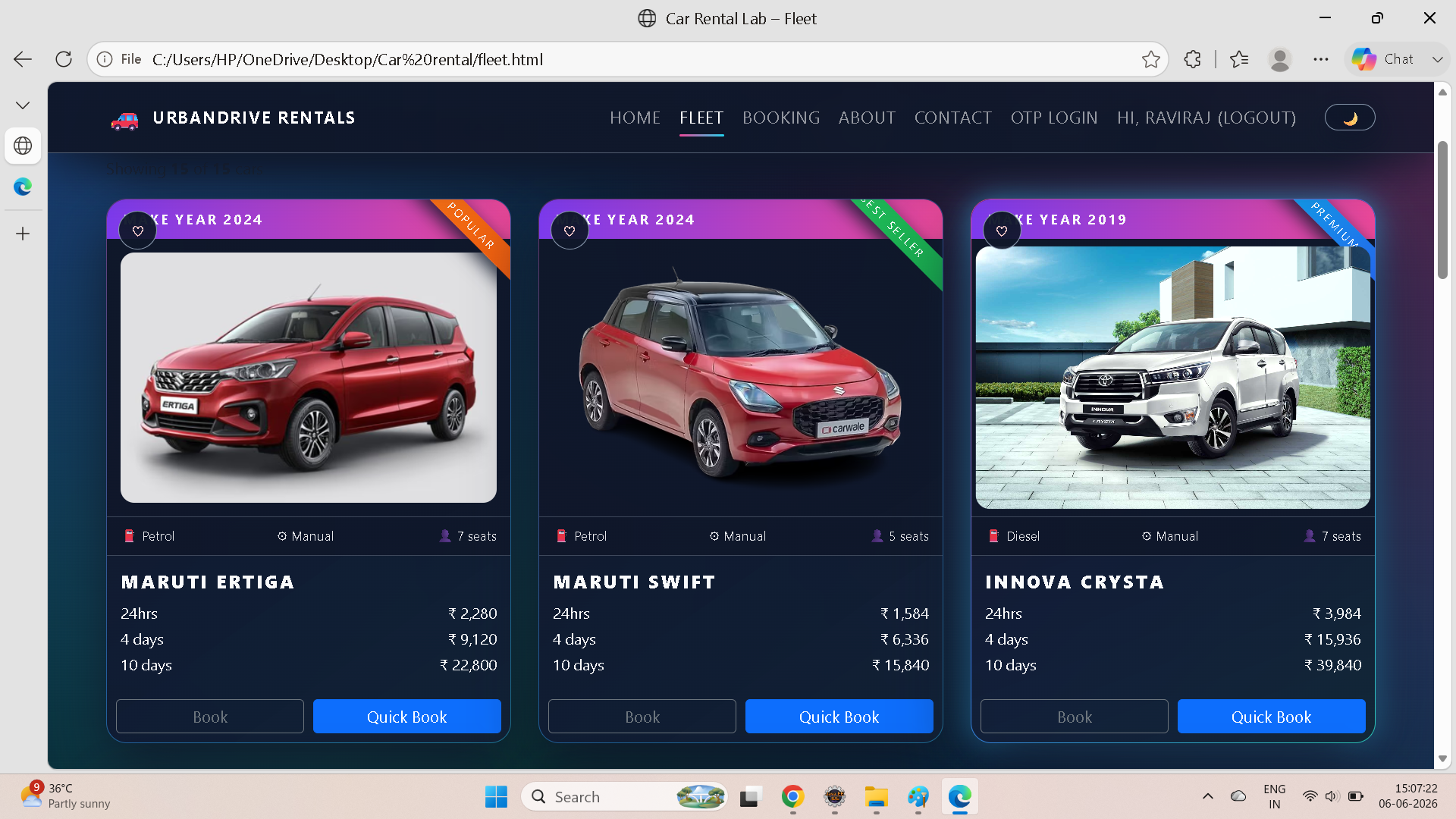Open the Maruti Ertiga car photo
This screenshot has width=1456, height=819.
309,378
